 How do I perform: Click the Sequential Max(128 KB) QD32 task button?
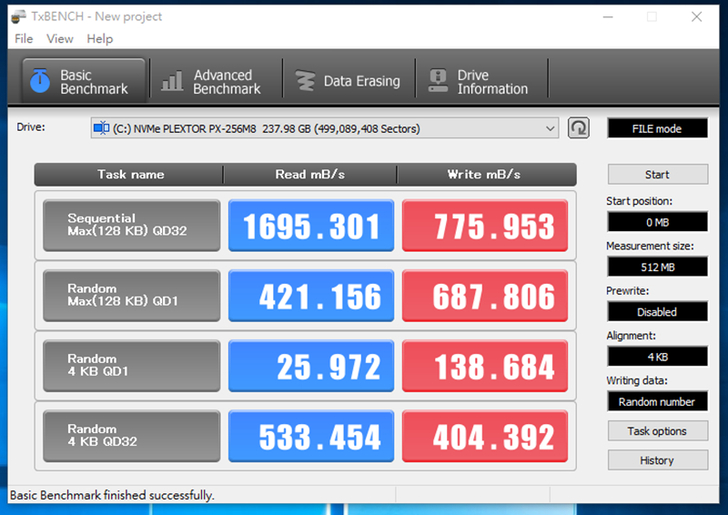(x=131, y=226)
